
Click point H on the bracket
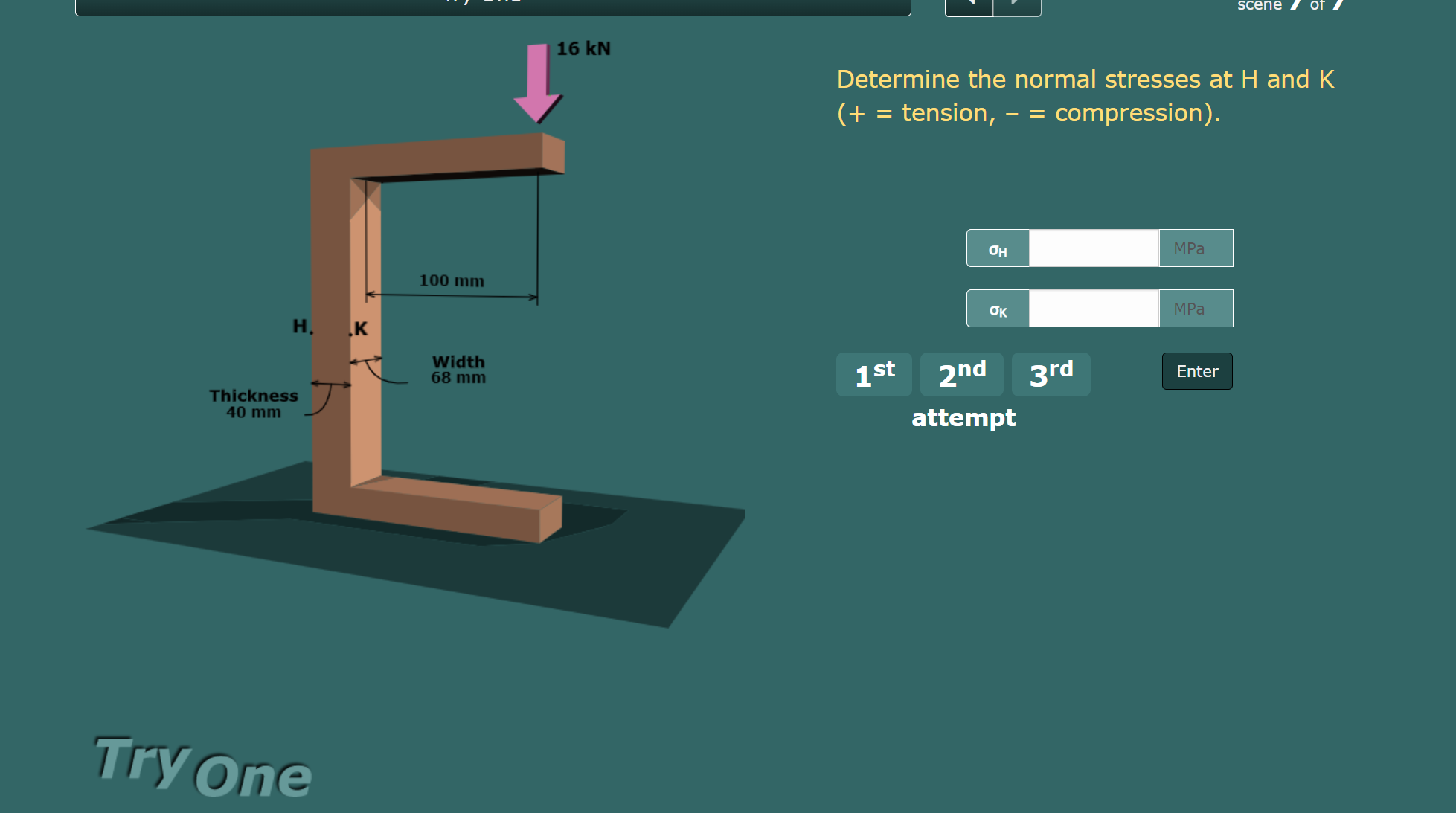(303, 326)
